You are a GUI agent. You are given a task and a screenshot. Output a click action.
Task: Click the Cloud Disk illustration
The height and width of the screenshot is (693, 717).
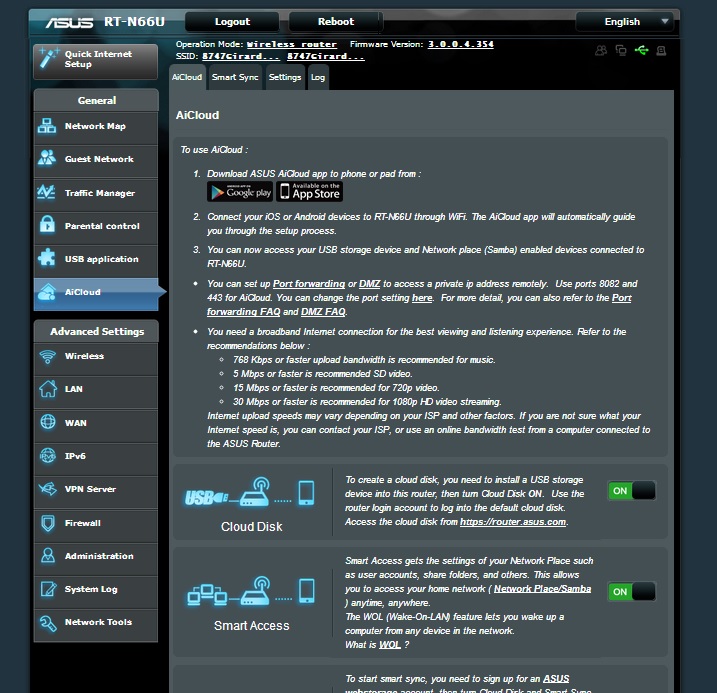[250, 493]
